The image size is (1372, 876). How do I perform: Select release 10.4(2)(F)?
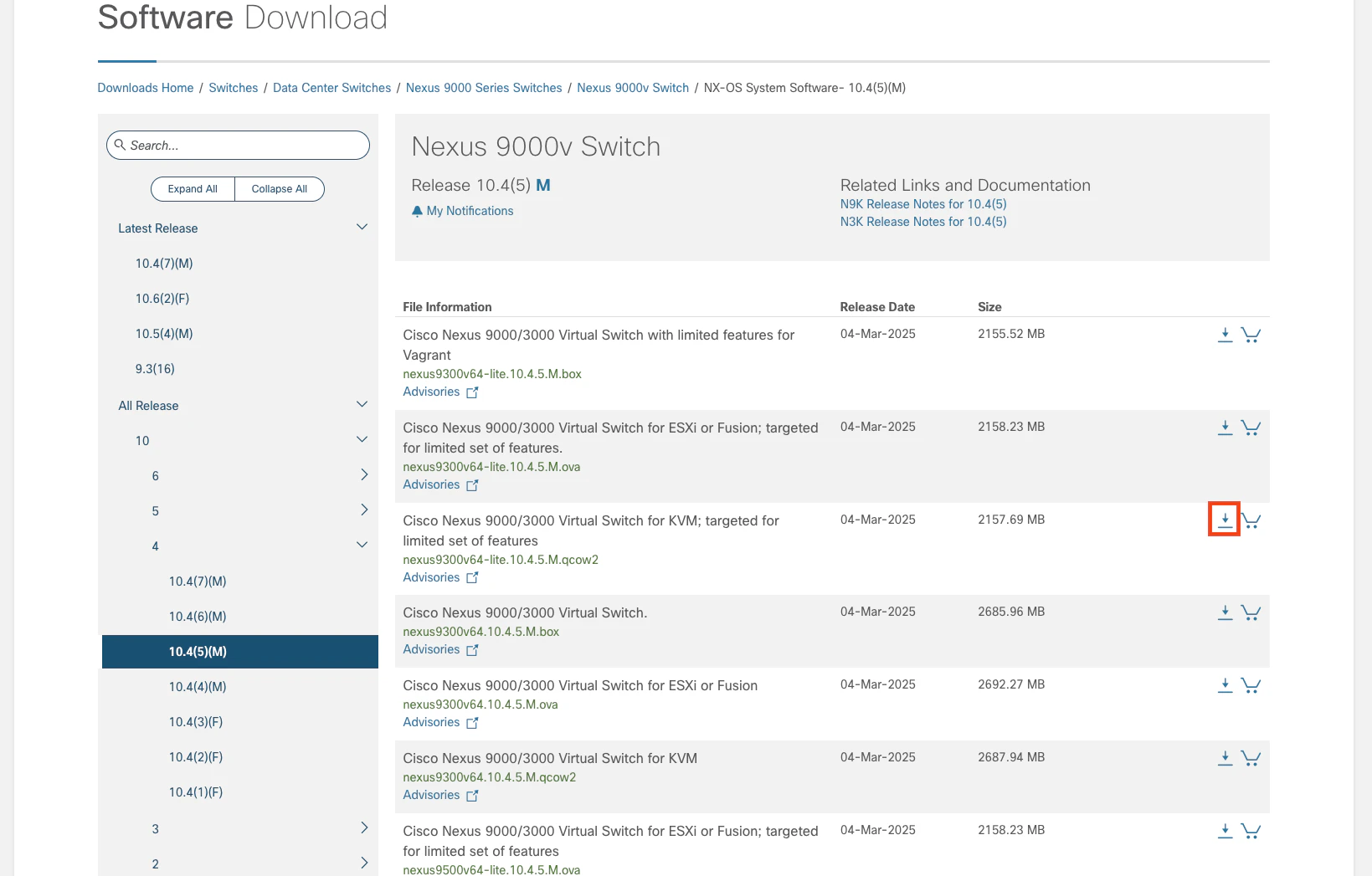(196, 757)
